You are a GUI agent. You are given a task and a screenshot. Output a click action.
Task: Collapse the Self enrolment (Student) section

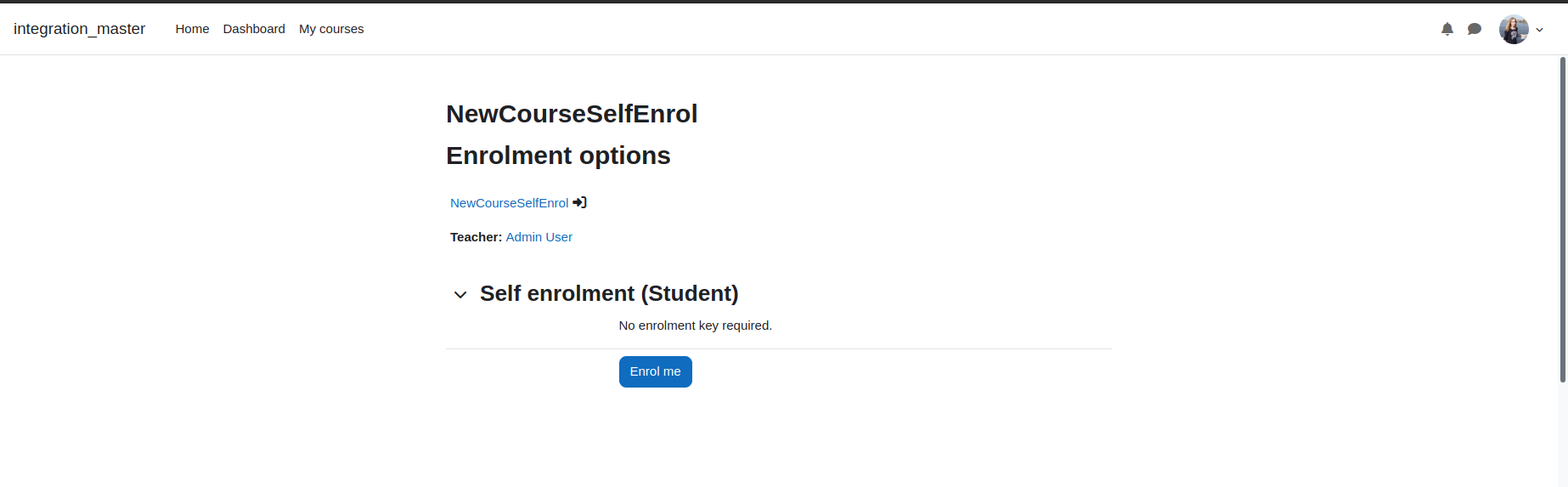tap(460, 295)
